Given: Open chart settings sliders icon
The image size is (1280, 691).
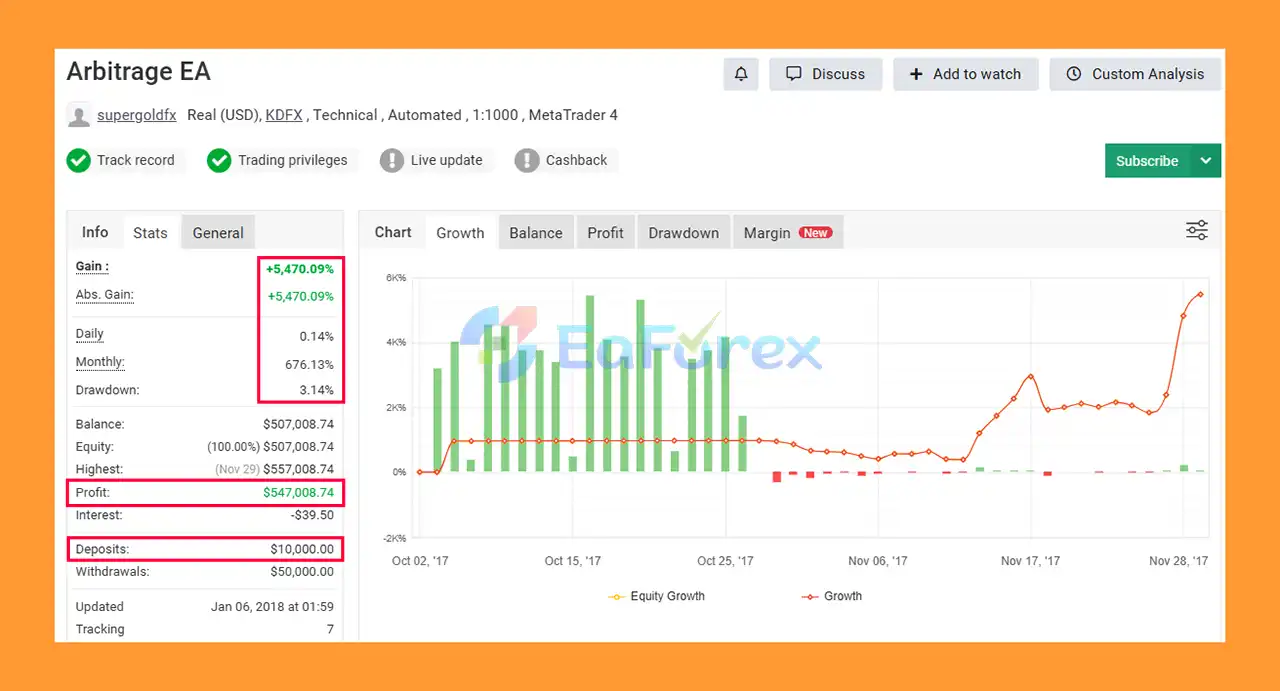Looking at the screenshot, I should pos(1196,231).
